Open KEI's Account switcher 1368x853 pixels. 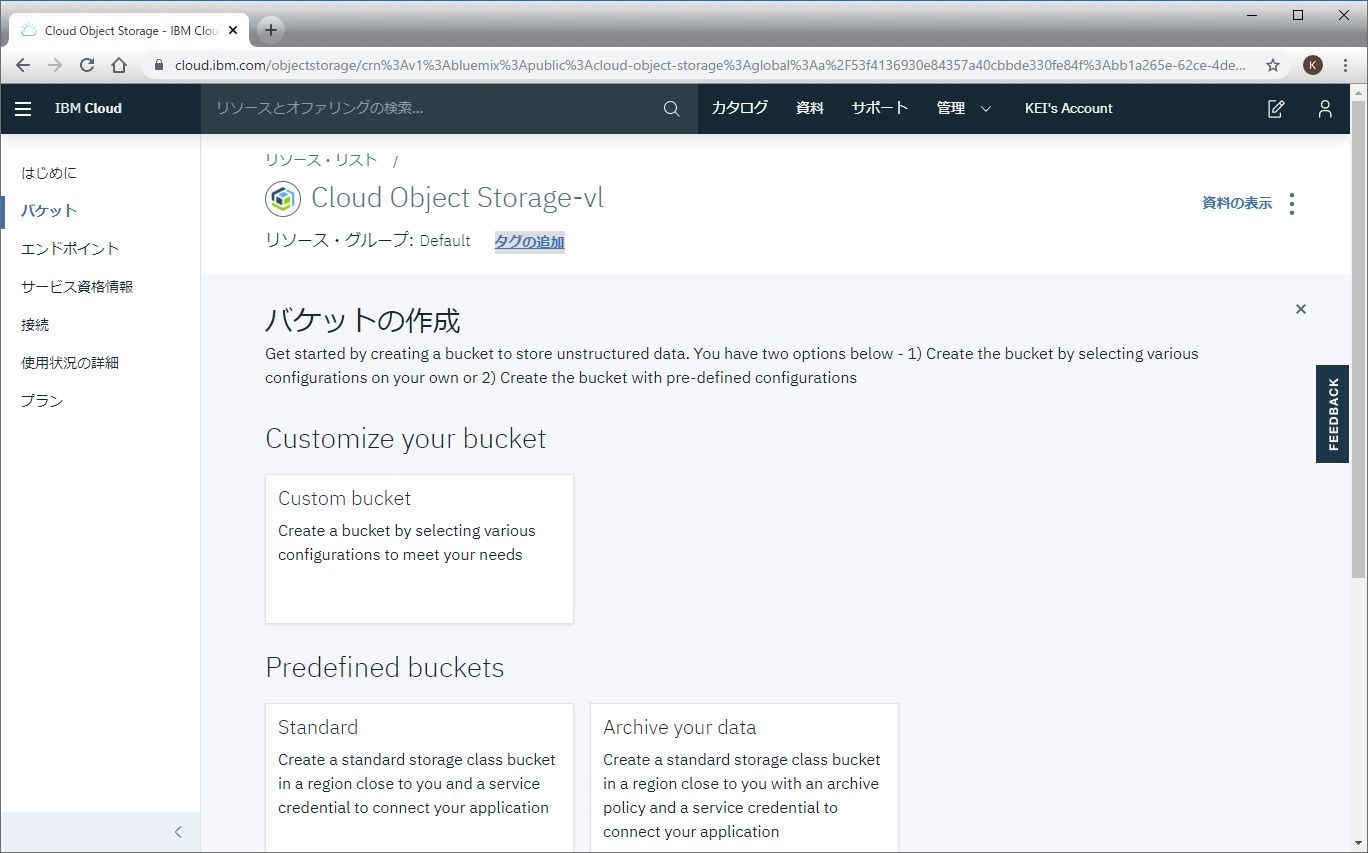click(1068, 109)
